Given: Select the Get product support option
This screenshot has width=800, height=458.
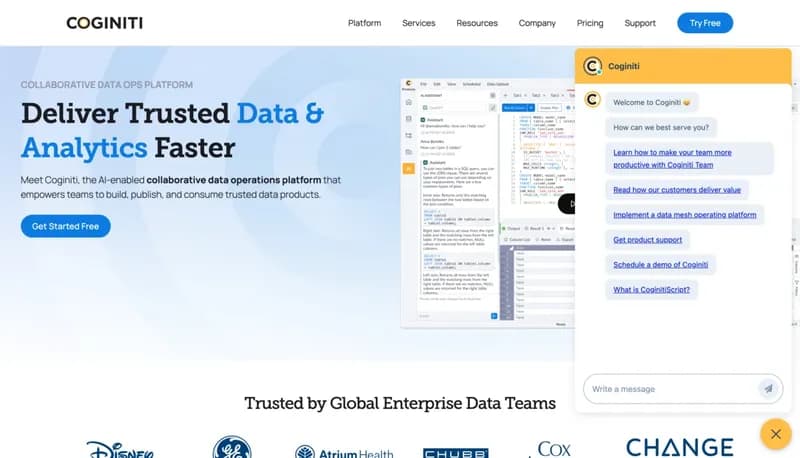Looking at the screenshot, I should pos(647,240).
